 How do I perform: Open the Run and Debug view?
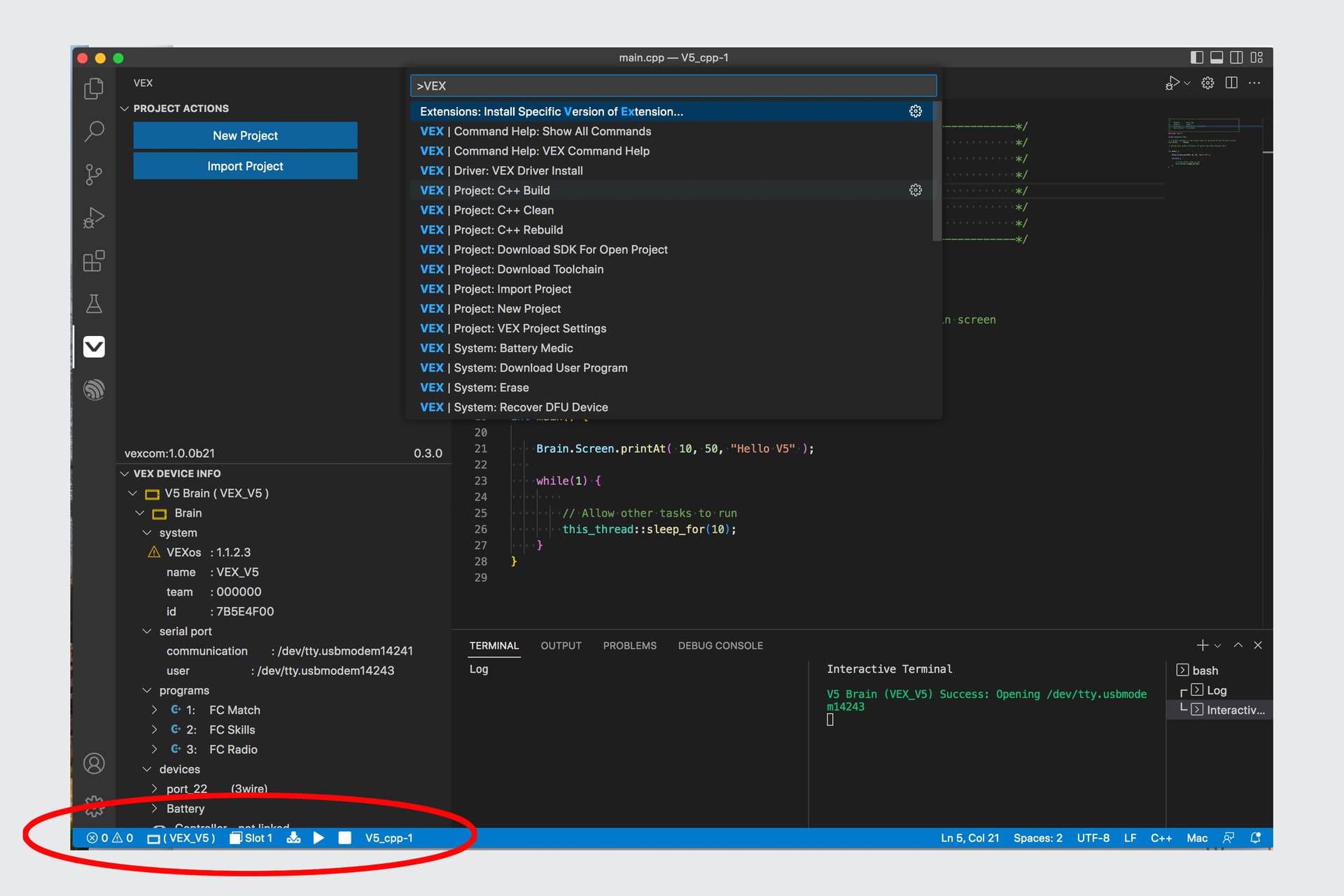(94, 218)
